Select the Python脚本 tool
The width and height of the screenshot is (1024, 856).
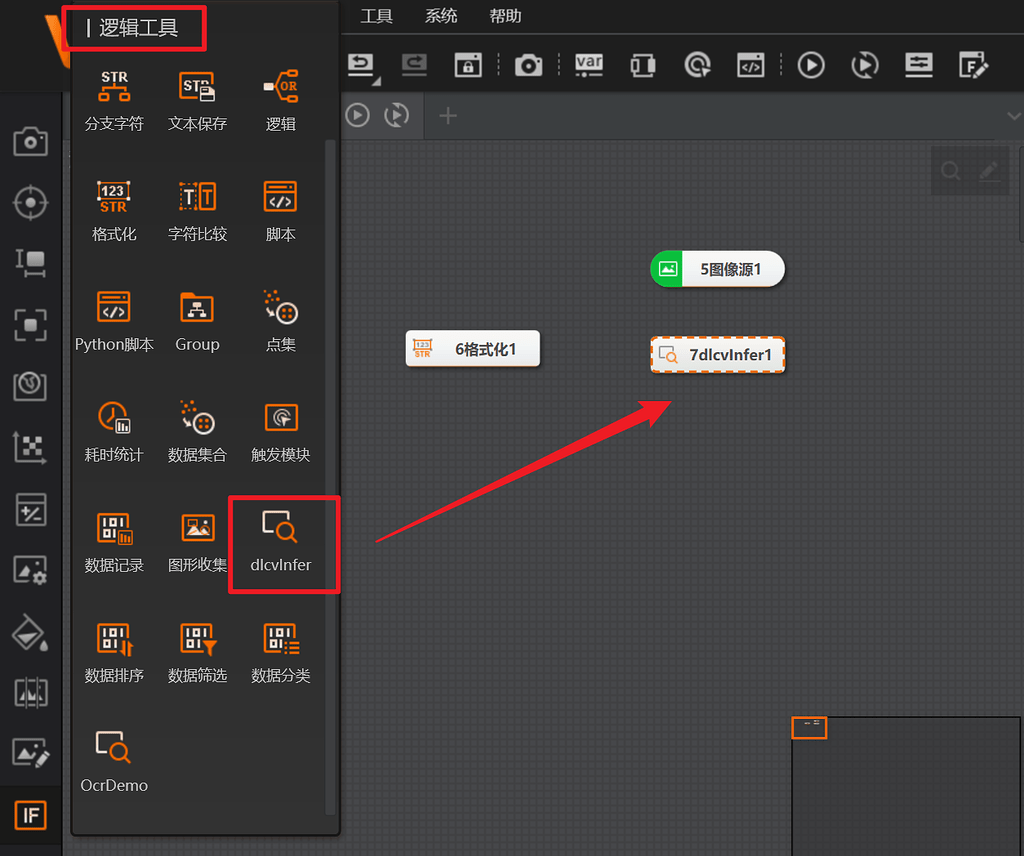point(114,321)
